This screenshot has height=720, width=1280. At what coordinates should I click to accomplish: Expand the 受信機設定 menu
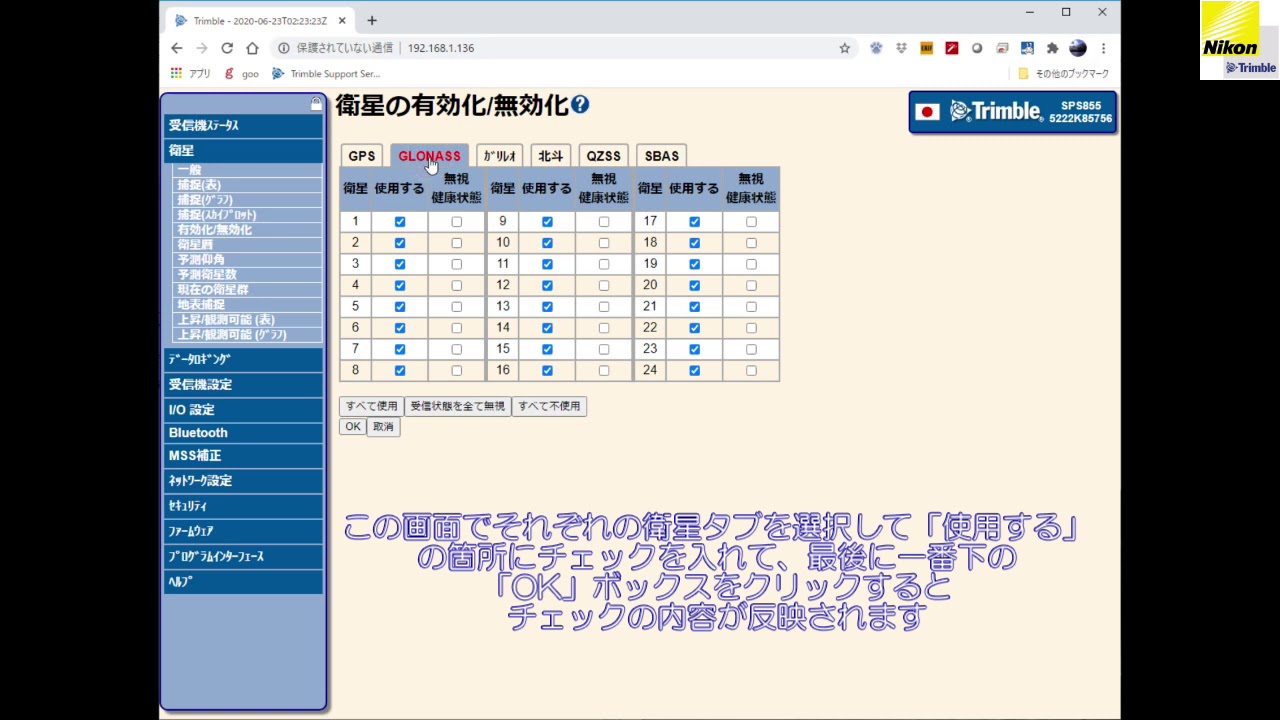coord(243,385)
